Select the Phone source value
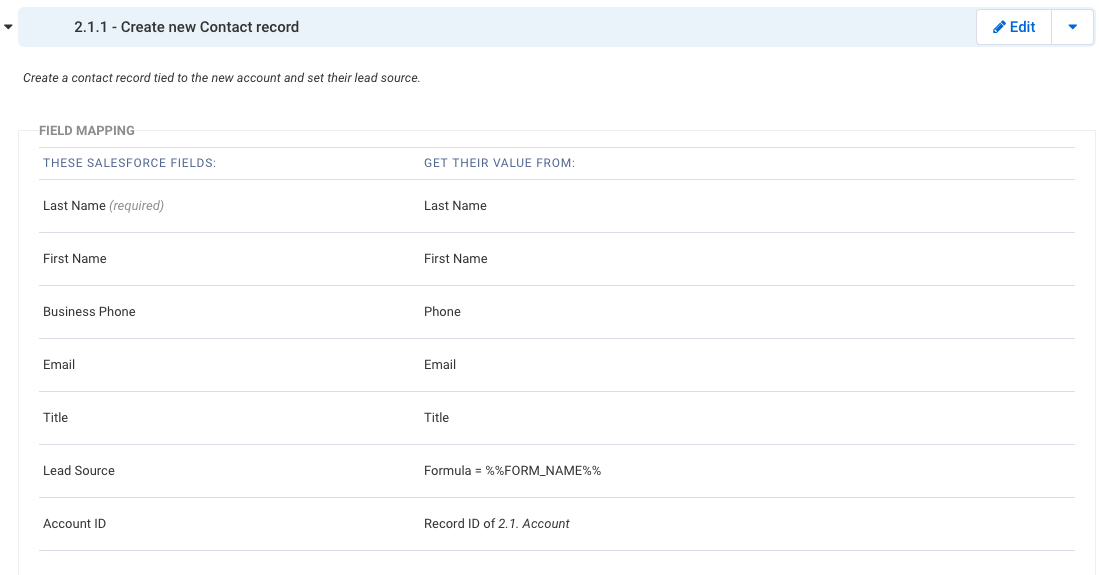 442,311
